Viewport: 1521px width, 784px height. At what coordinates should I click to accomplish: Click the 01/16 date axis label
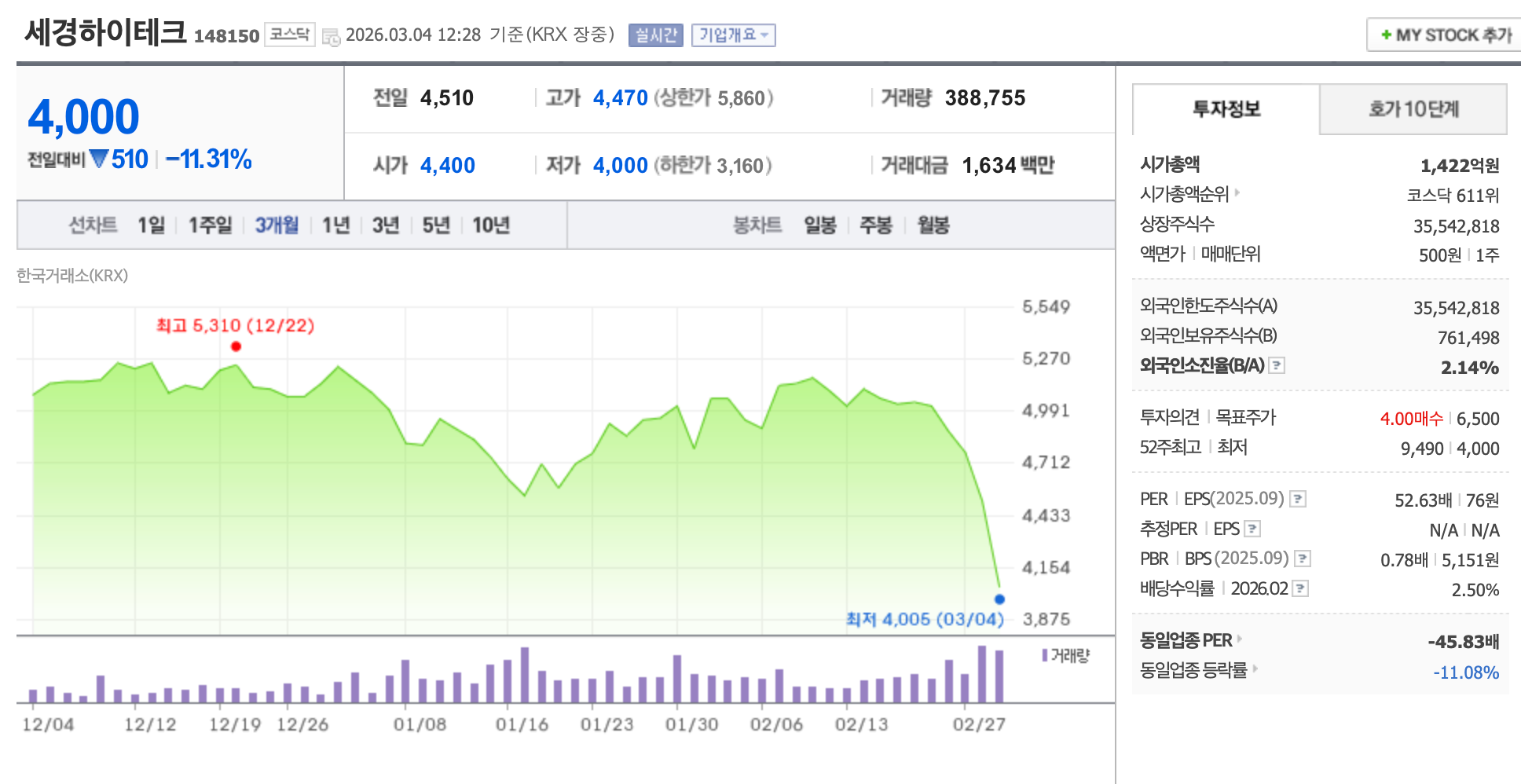click(522, 724)
